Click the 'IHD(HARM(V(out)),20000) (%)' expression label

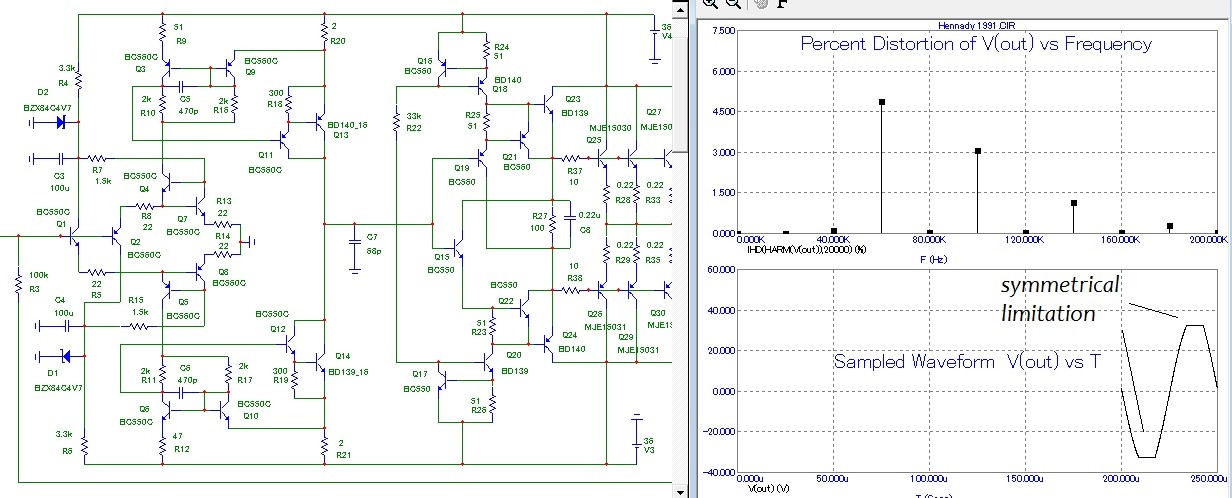(x=805, y=248)
